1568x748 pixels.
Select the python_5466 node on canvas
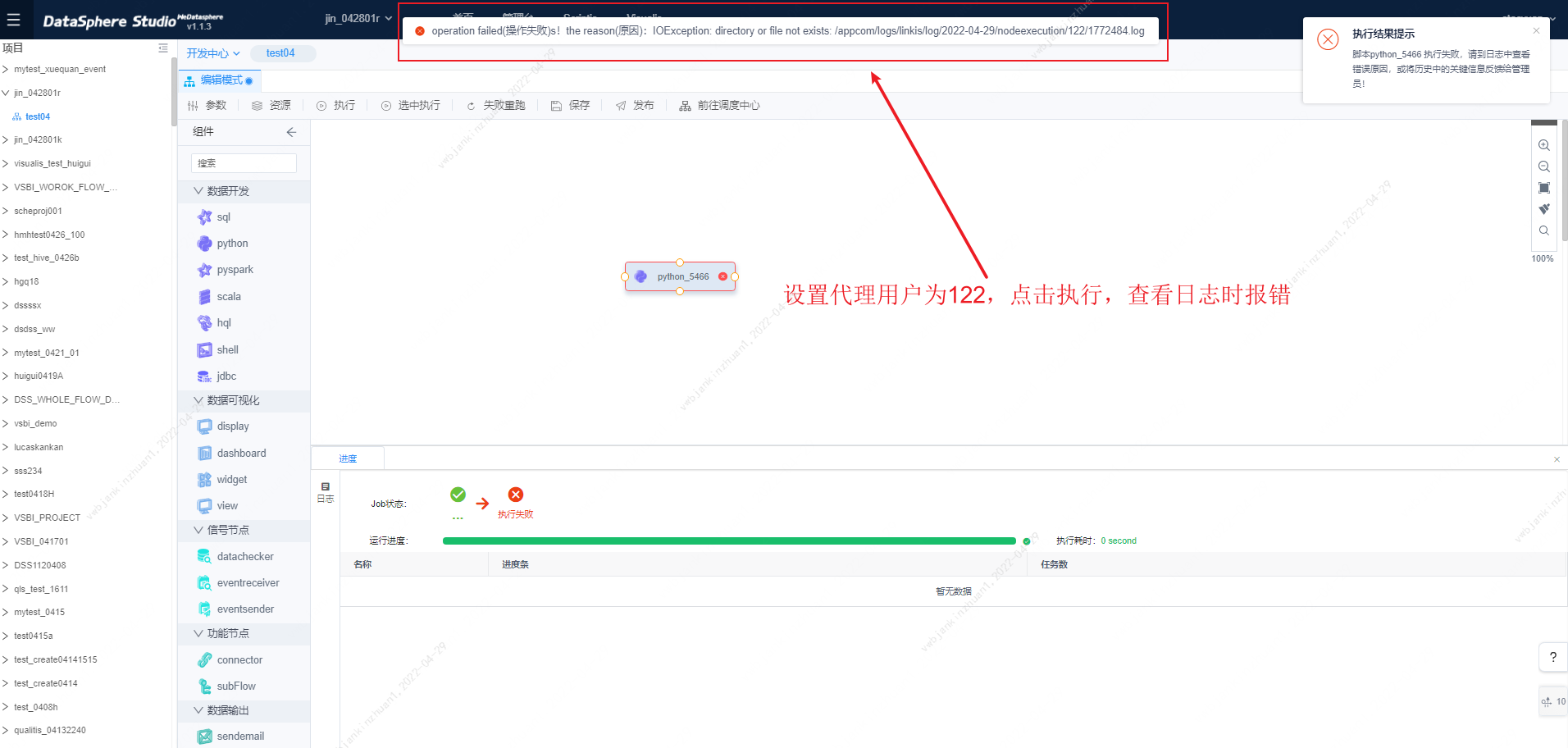[x=680, y=277]
